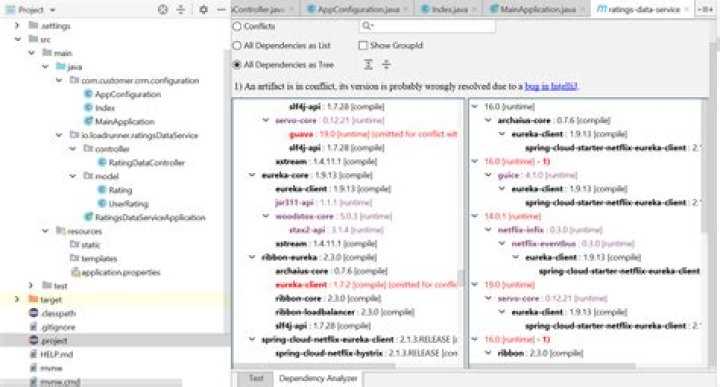Open the Text tab at bottom
This screenshot has height=387, width=720.
pos(256,378)
